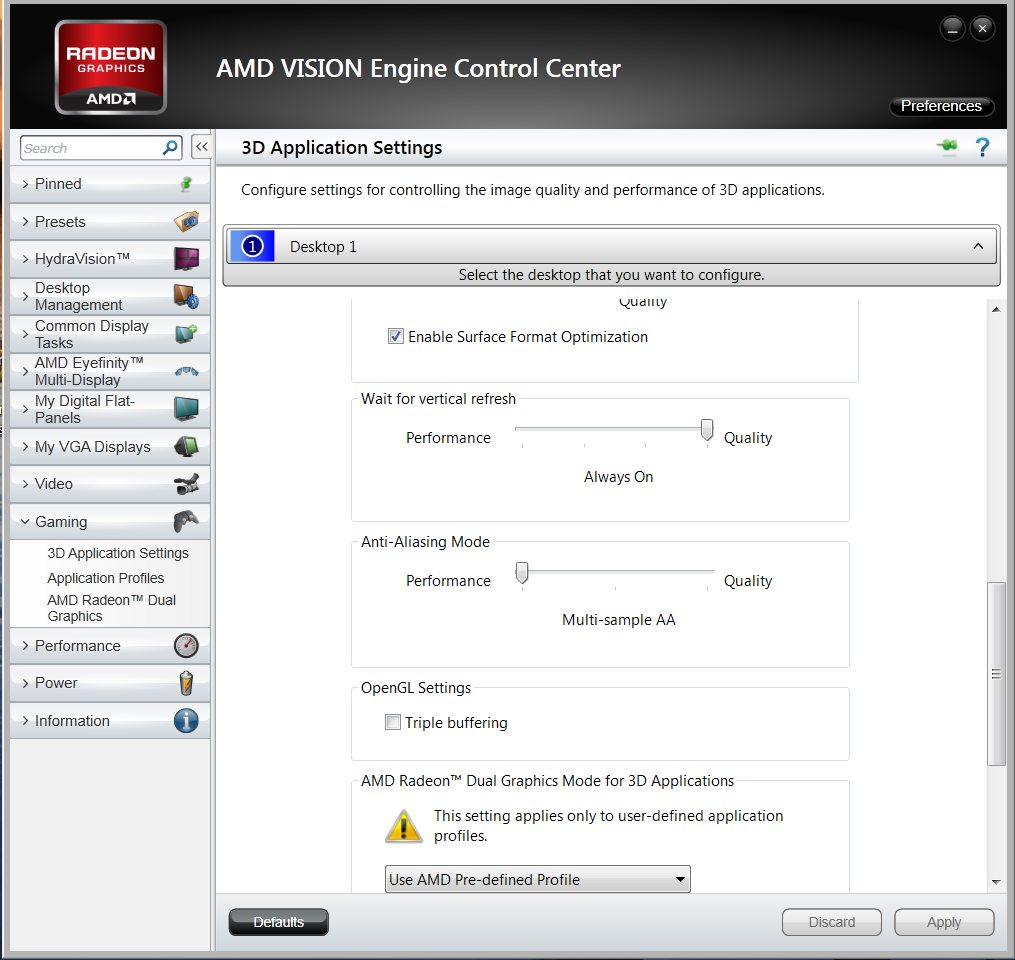
Task: Open the AMD Eyefinity Multi-Display category
Action: (x=110, y=372)
